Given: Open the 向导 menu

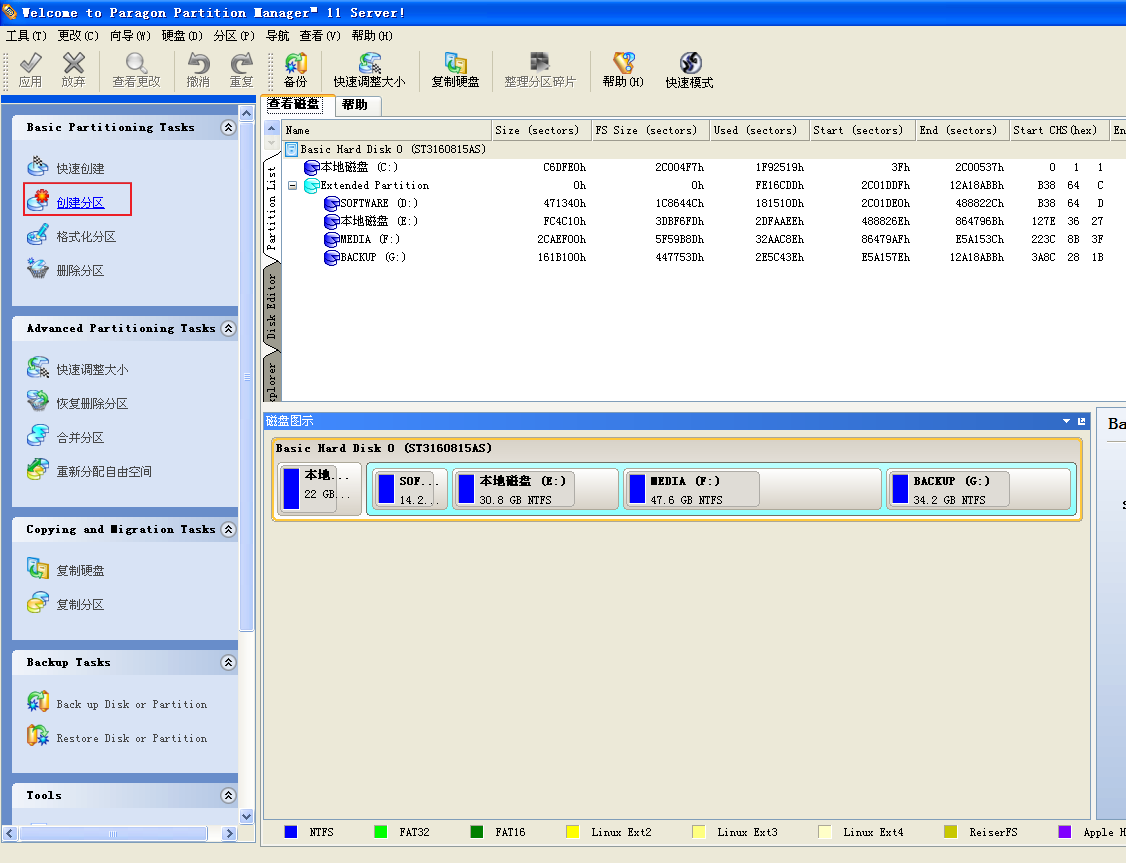Looking at the screenshot, I should [x=128, y=35].
